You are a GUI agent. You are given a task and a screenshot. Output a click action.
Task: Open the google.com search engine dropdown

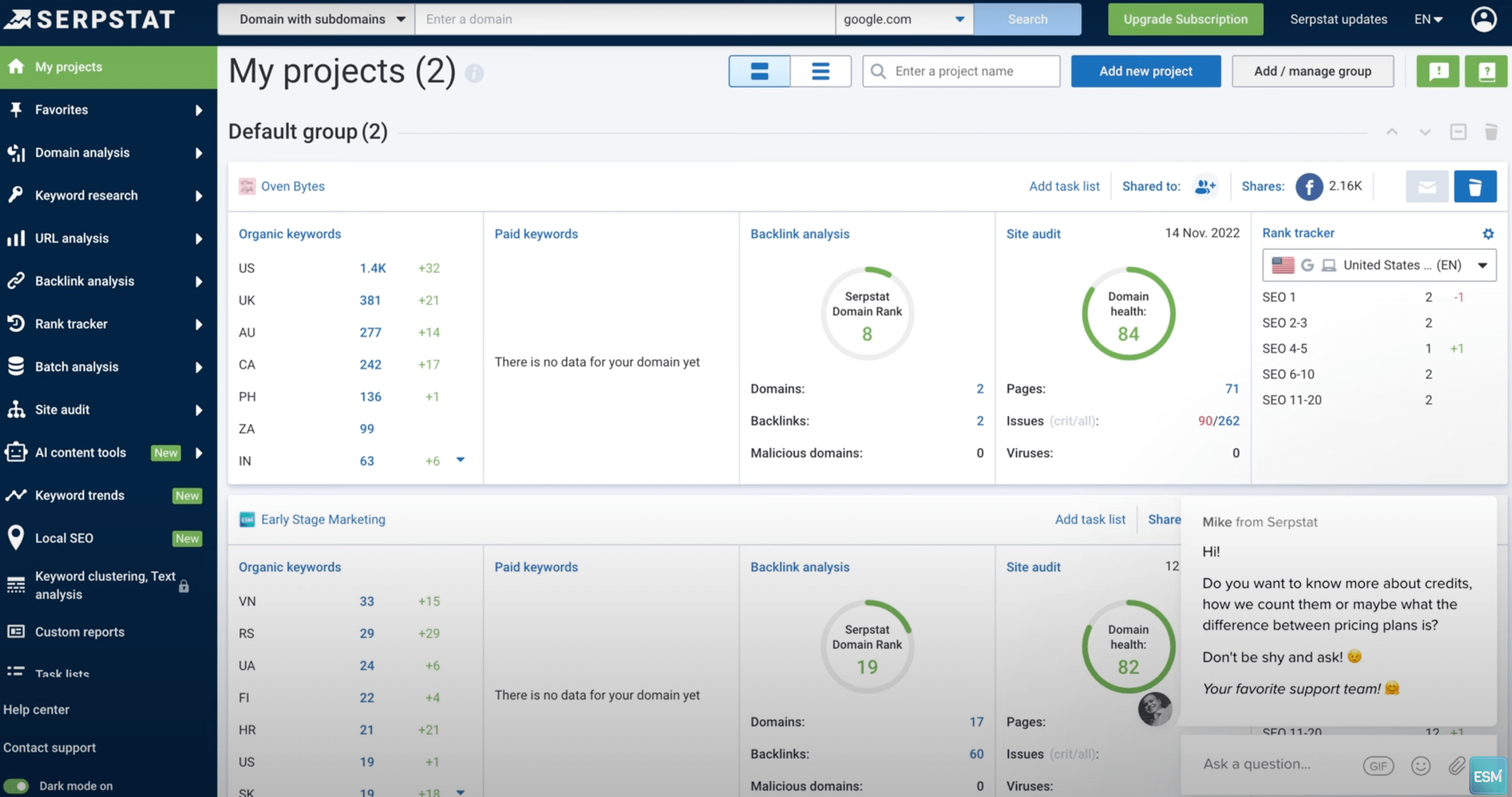(x=904, y=19)
